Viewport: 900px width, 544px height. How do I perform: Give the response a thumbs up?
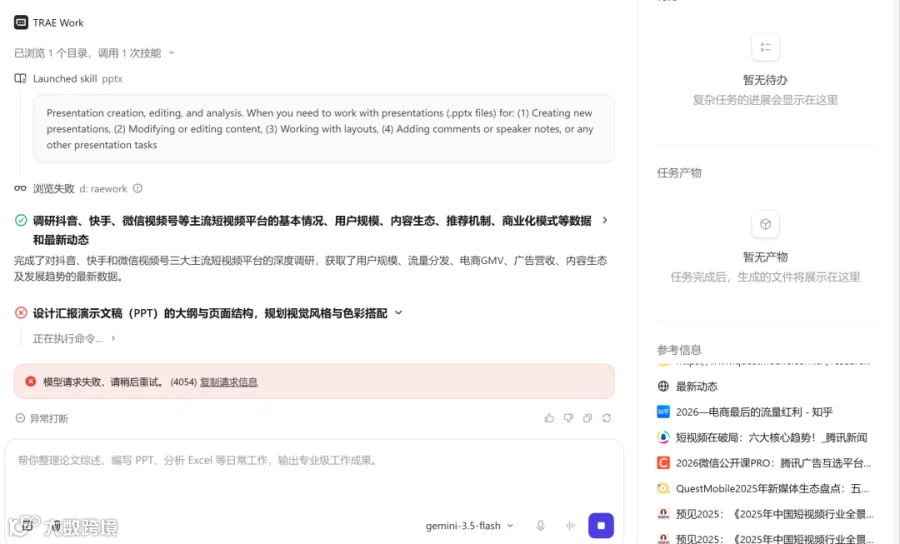tap(549, 418)
